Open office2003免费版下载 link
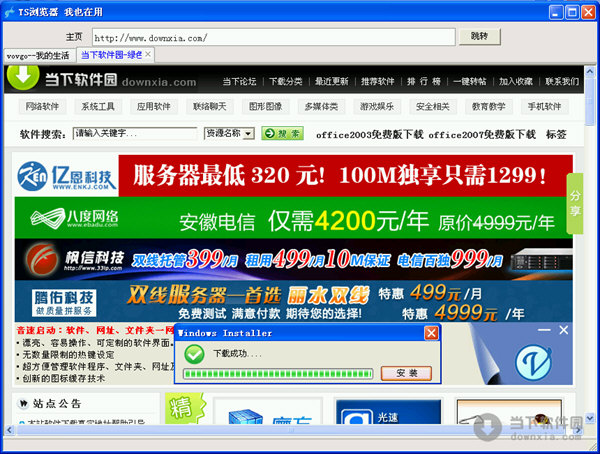The width and height of the screenshot is (600, 454). click(370, 135)
